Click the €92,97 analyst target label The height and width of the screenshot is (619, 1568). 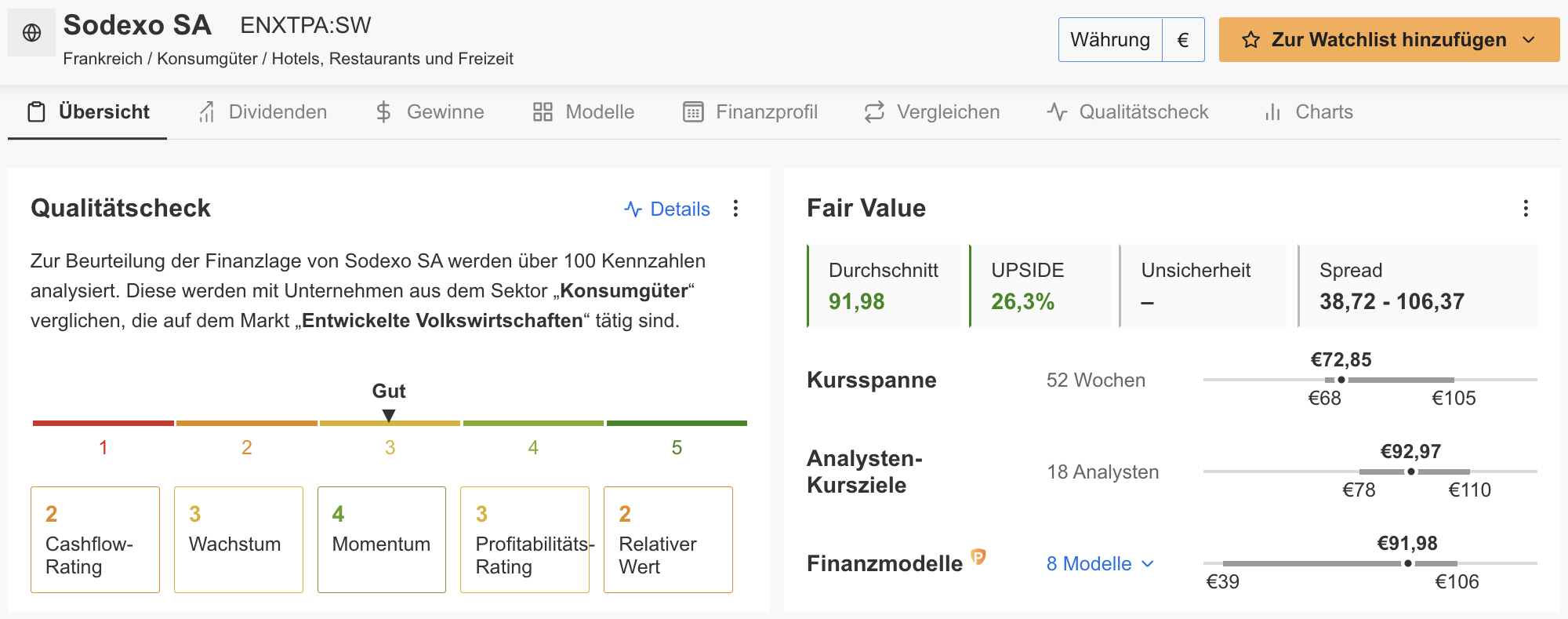[1410, 452]
